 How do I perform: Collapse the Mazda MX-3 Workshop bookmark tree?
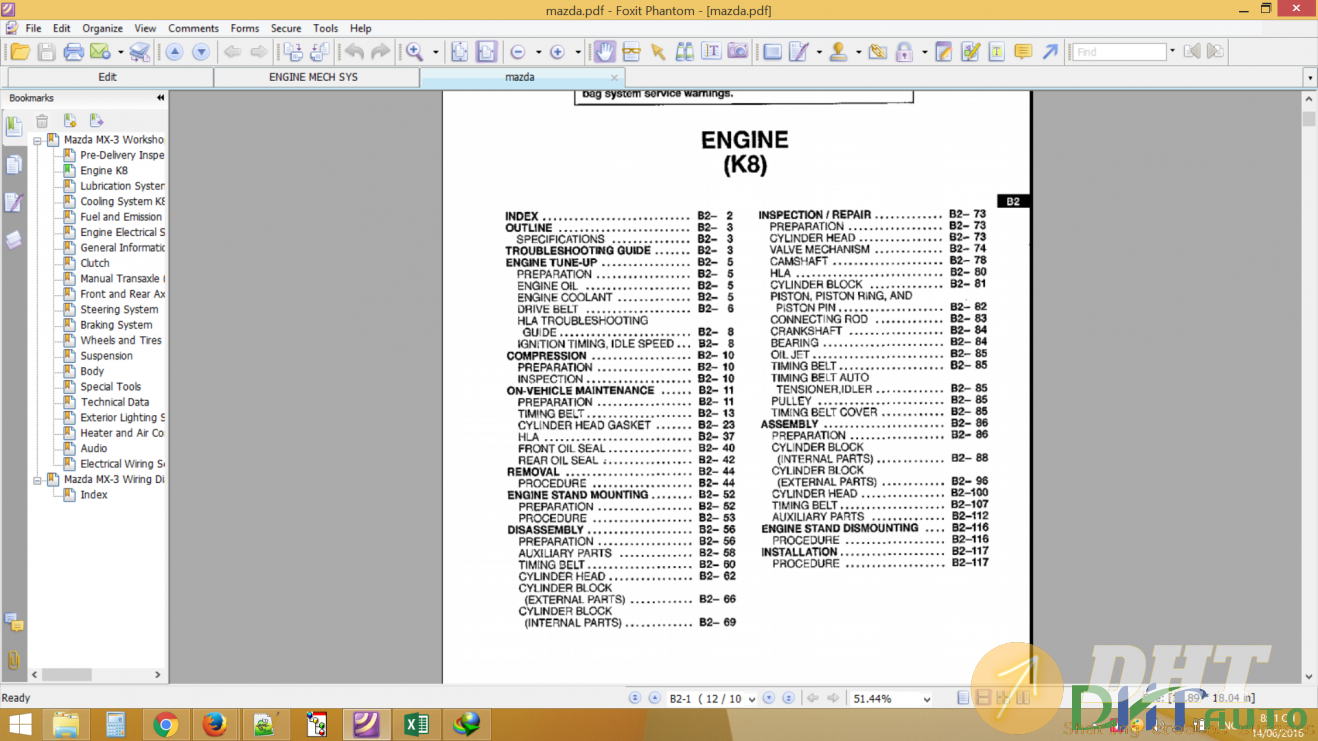(37, 141)
